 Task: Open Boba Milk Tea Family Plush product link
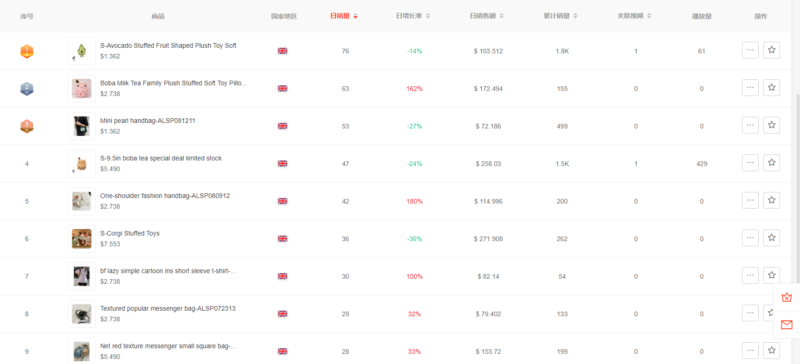tap(173, 83)
